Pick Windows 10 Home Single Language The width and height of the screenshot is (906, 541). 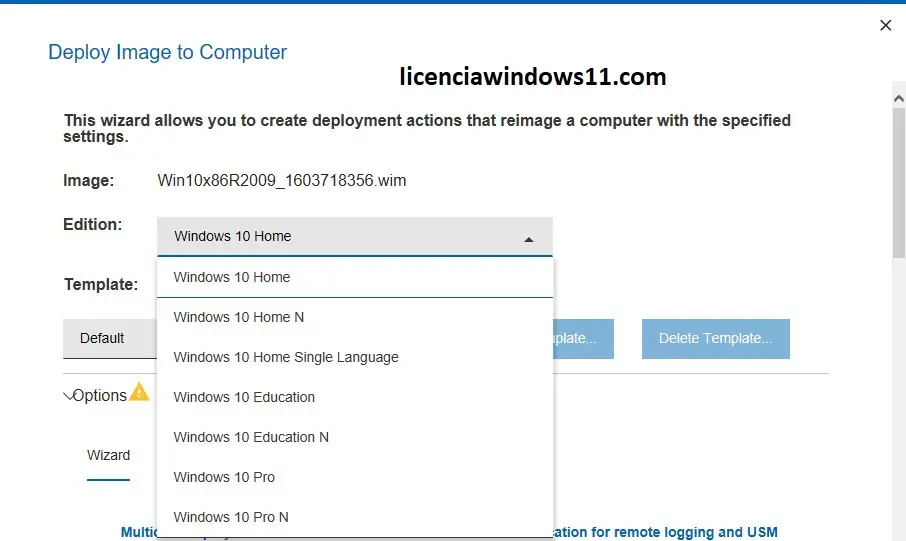tap(355, 357)
